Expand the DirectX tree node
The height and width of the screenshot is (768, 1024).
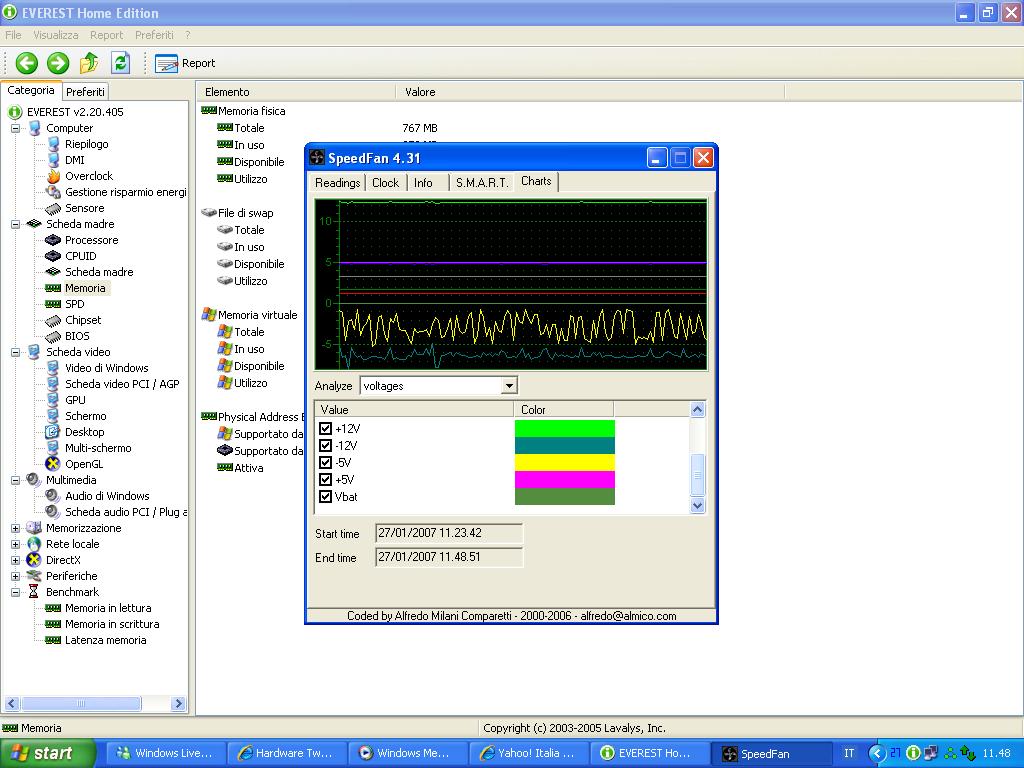point(15,560)
